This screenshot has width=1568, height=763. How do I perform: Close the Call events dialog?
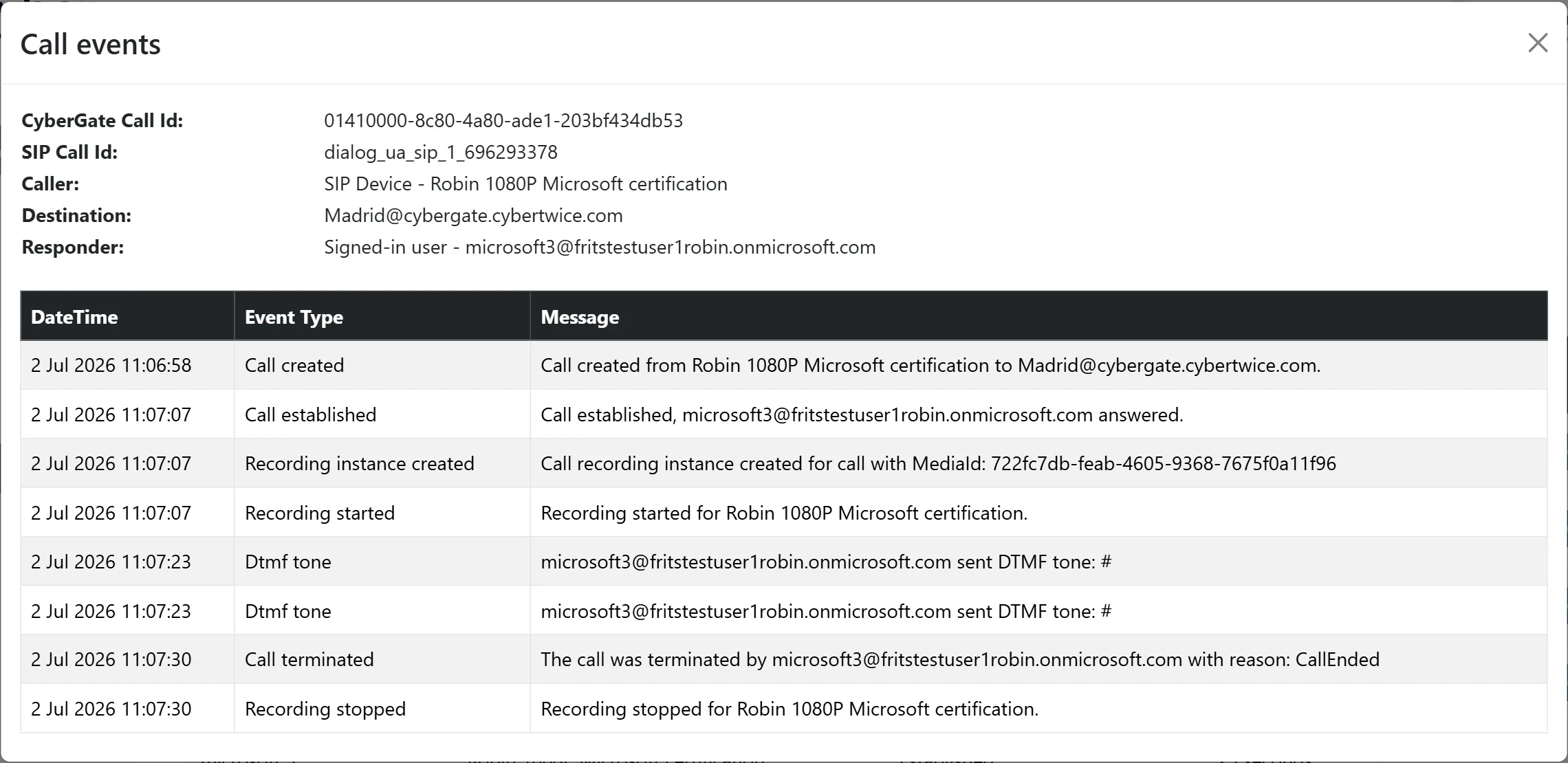point(1538,43)
